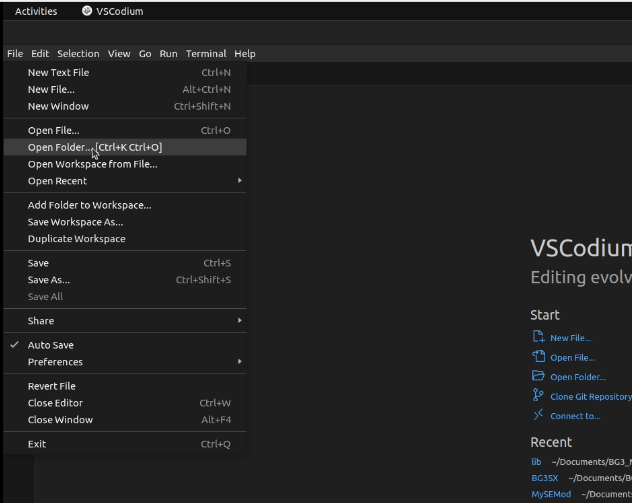Toggle the Auto Save checkmark option
This screenshot has width=632, height=503.
[x=125, y=345]
